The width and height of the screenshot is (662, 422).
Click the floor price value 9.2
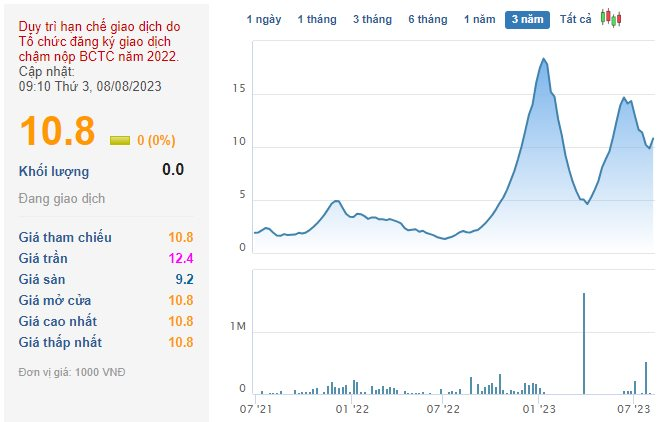183,279
